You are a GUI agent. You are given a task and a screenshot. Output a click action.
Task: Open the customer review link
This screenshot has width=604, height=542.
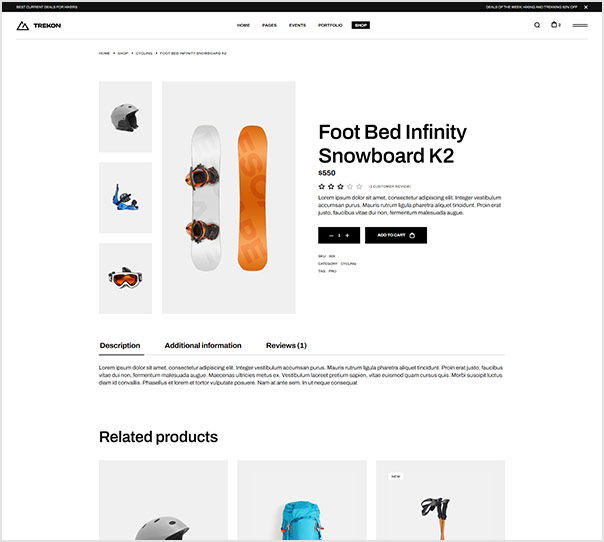(389, 186)
